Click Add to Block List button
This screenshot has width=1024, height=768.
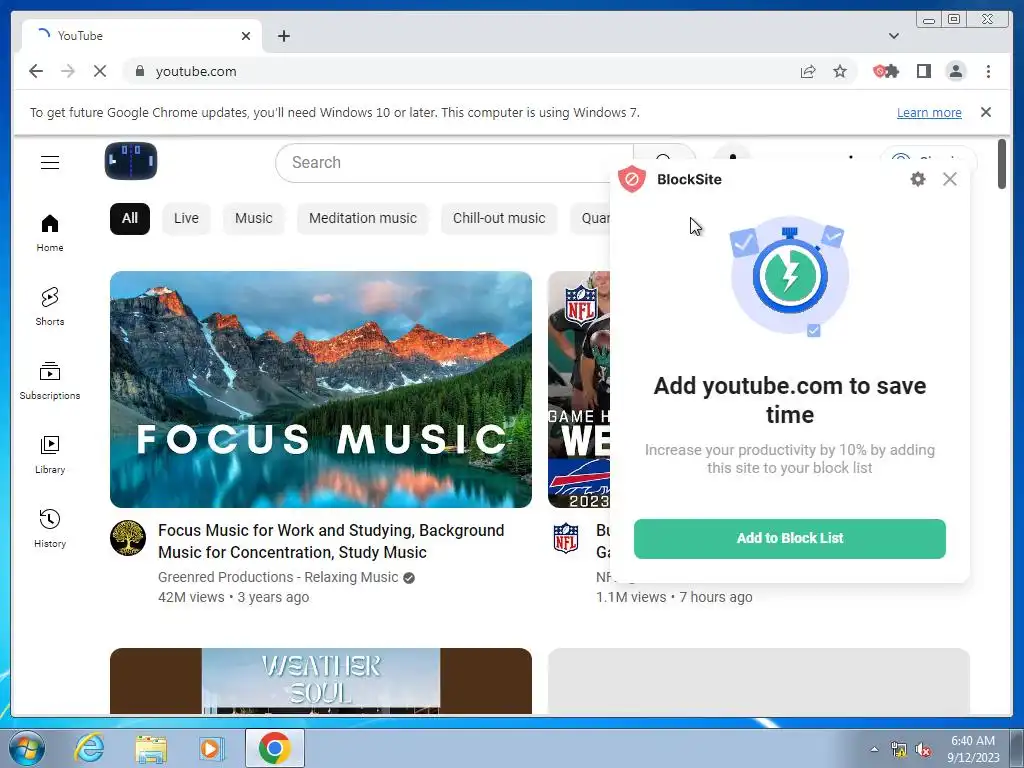pos(790,538)
